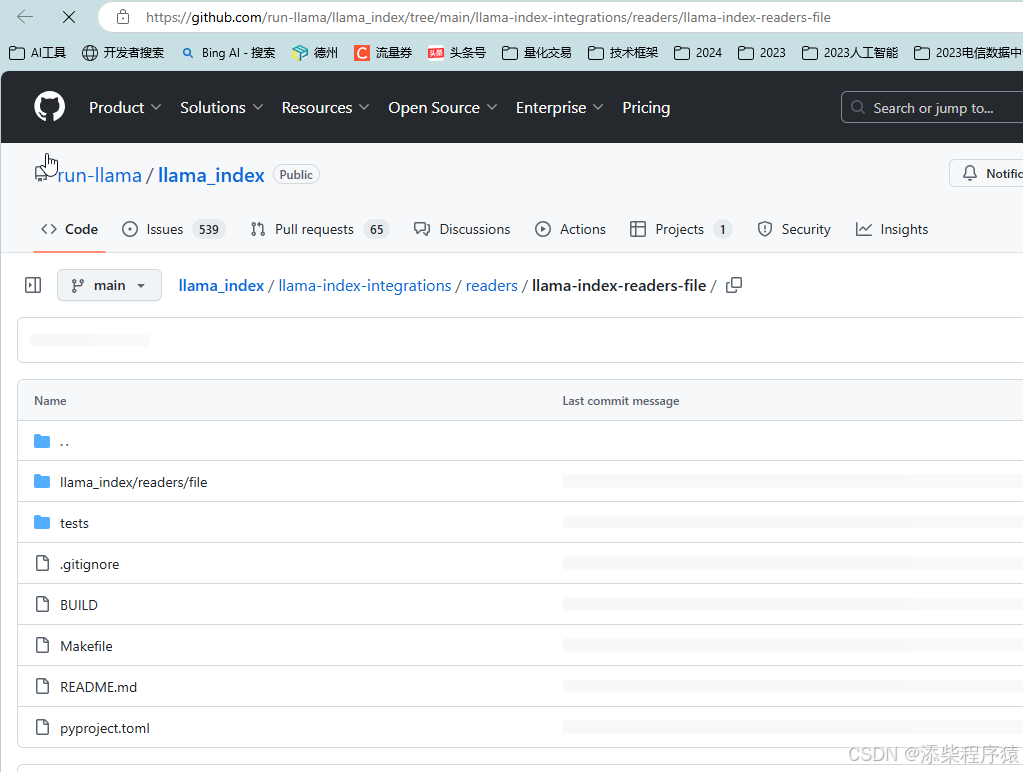1023x772 pixels.
Task: Open the 2024 bookmark folder
Action: [698, 53]
